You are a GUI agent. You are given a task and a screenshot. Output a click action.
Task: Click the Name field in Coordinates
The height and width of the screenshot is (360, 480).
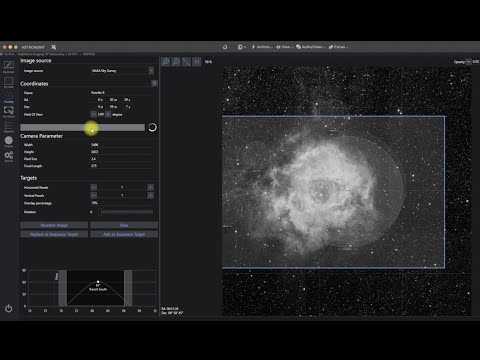tap(122, 93)
